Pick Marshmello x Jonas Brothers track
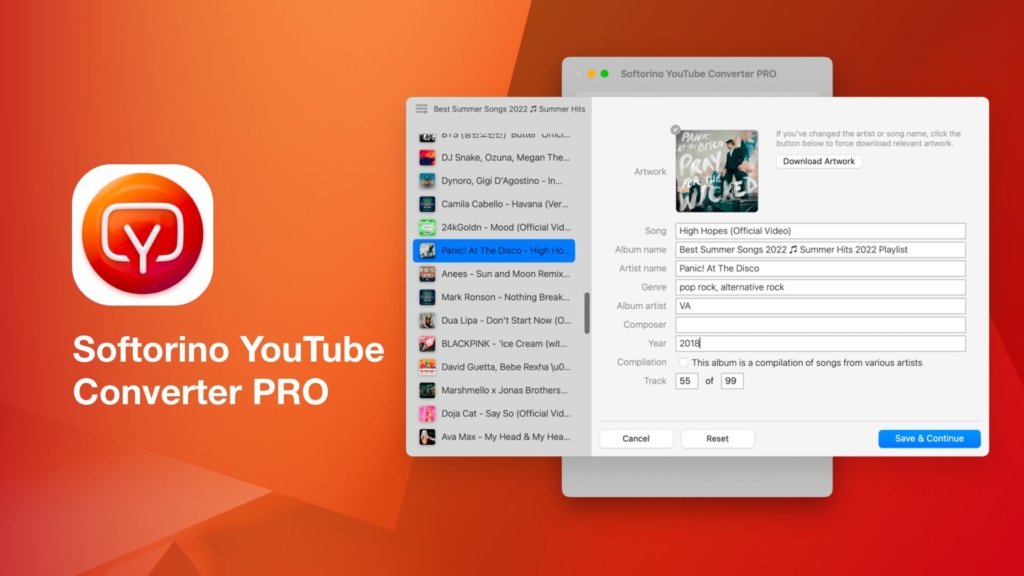1024x576 pixels. (494, 390)
